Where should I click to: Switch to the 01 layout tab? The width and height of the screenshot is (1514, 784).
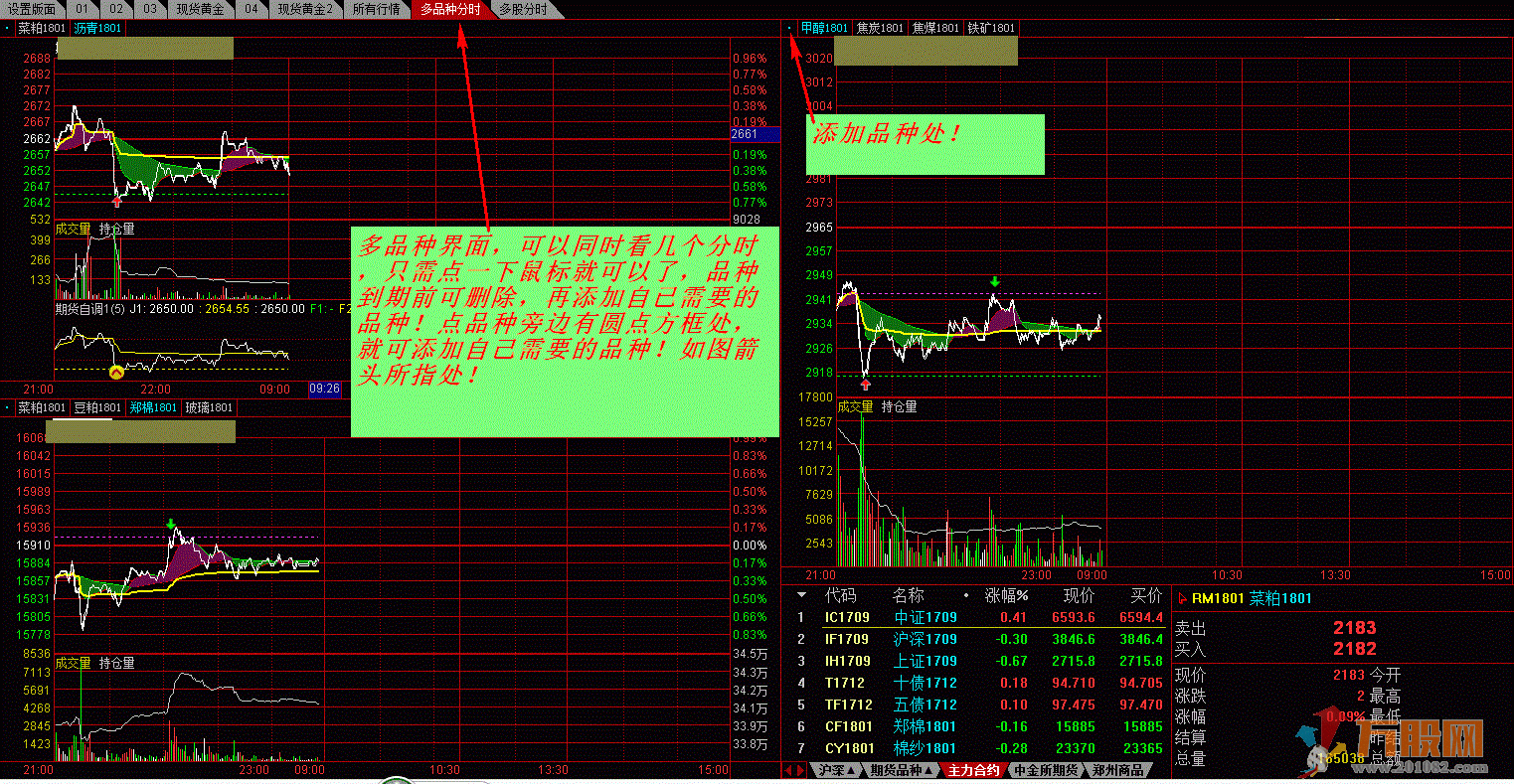pos(82,9)
